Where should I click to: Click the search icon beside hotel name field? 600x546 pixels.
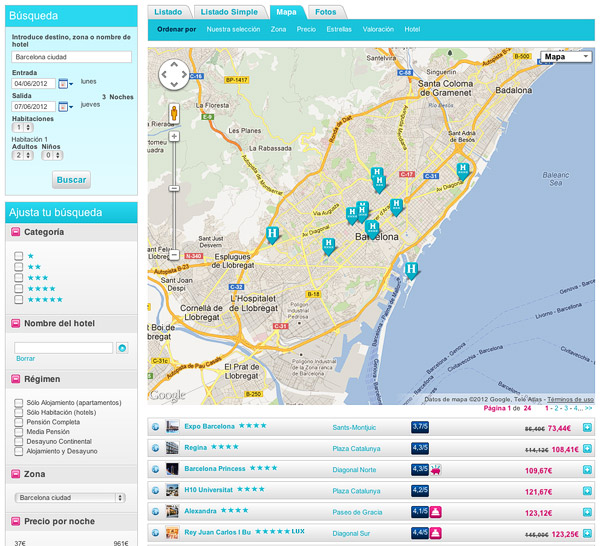pos(122,348)
